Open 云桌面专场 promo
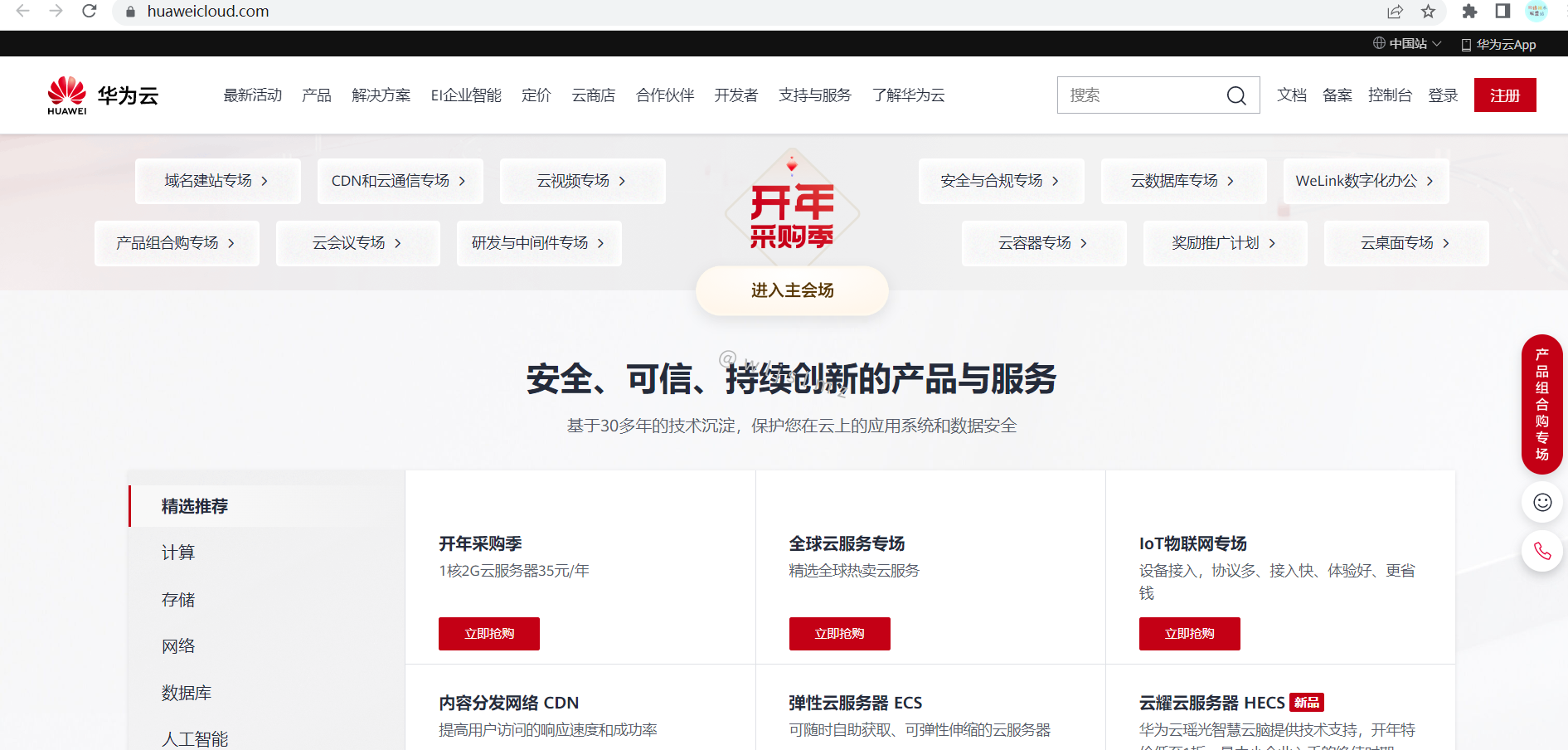 pyautogui.click(x=1406, y=243)
